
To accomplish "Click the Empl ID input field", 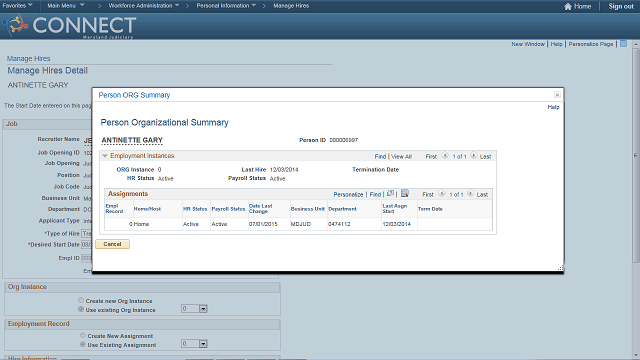I will click(87, 258).
